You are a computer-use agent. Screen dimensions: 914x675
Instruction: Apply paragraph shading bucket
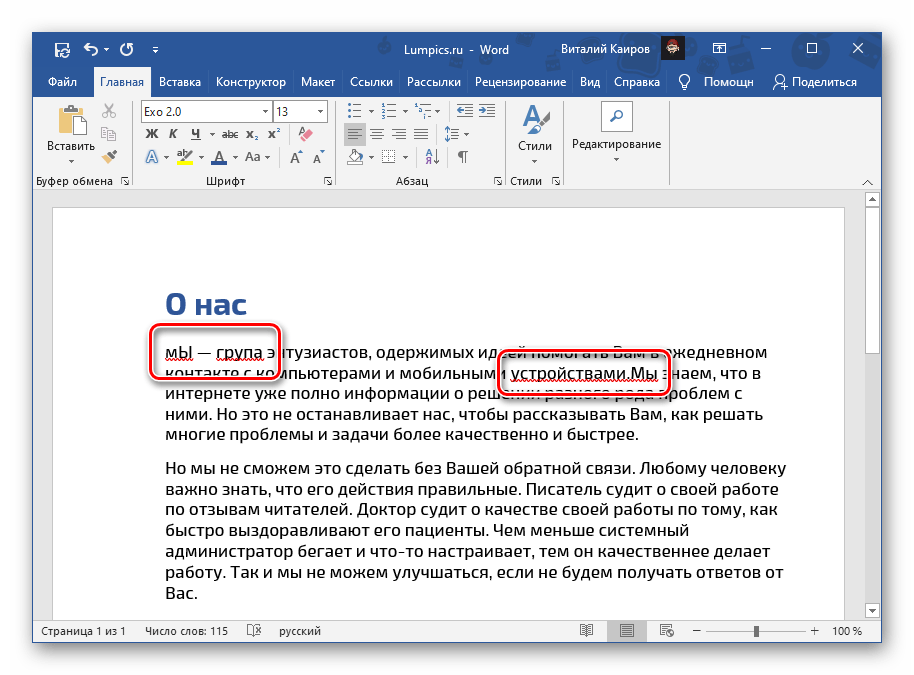point(355,157)
